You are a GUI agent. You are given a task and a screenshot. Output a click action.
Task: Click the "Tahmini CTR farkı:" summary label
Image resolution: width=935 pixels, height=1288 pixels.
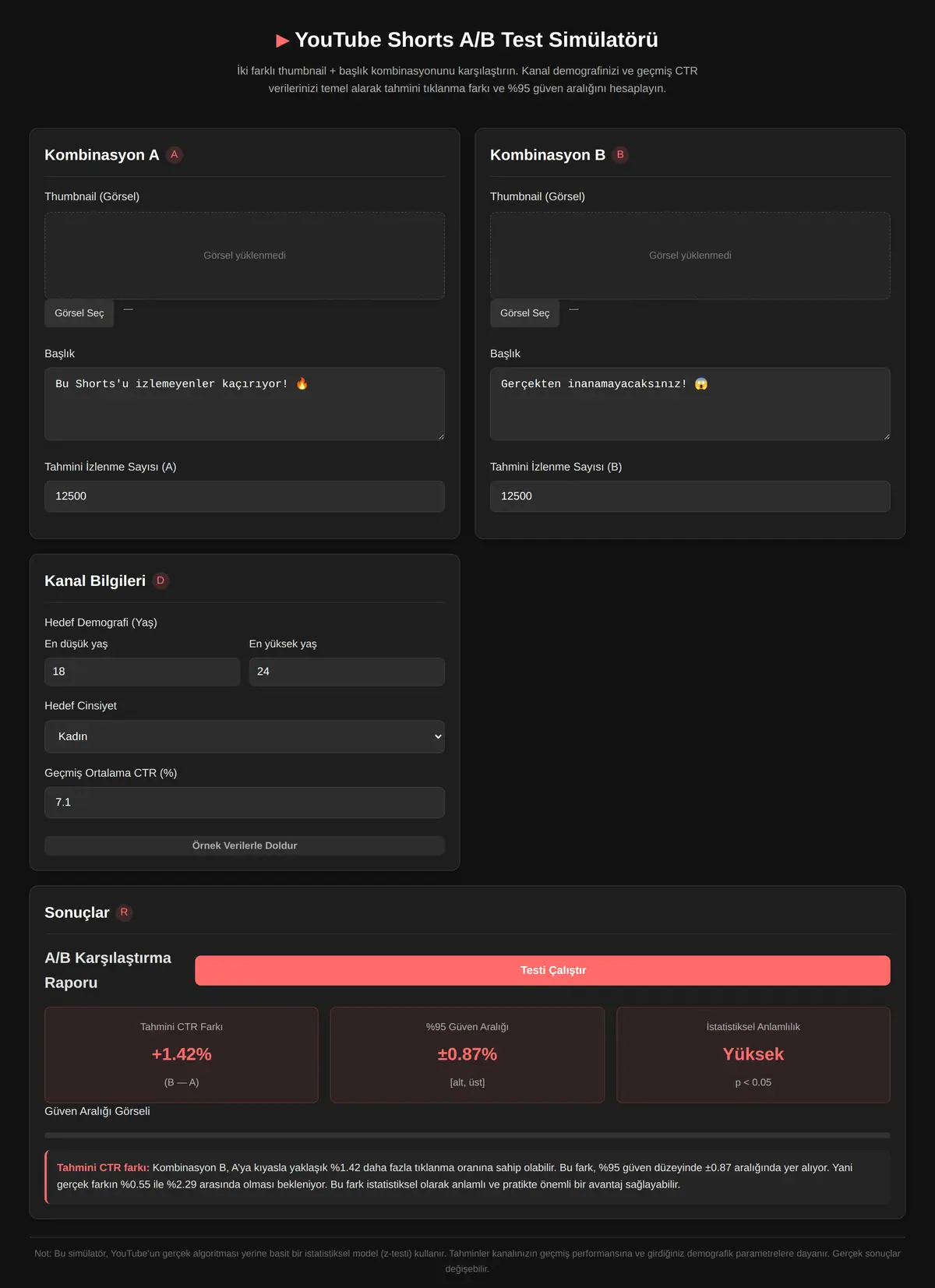[103, 1167]
